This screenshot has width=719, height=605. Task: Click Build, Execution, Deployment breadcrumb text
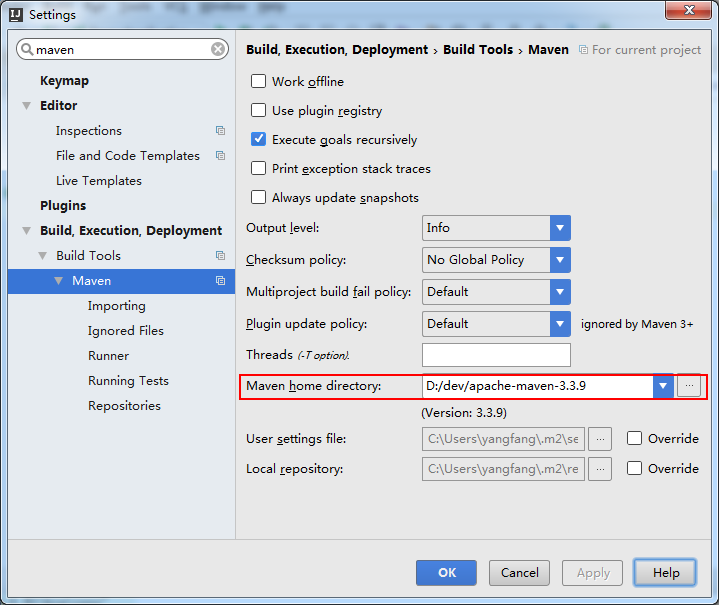(337, 50)
